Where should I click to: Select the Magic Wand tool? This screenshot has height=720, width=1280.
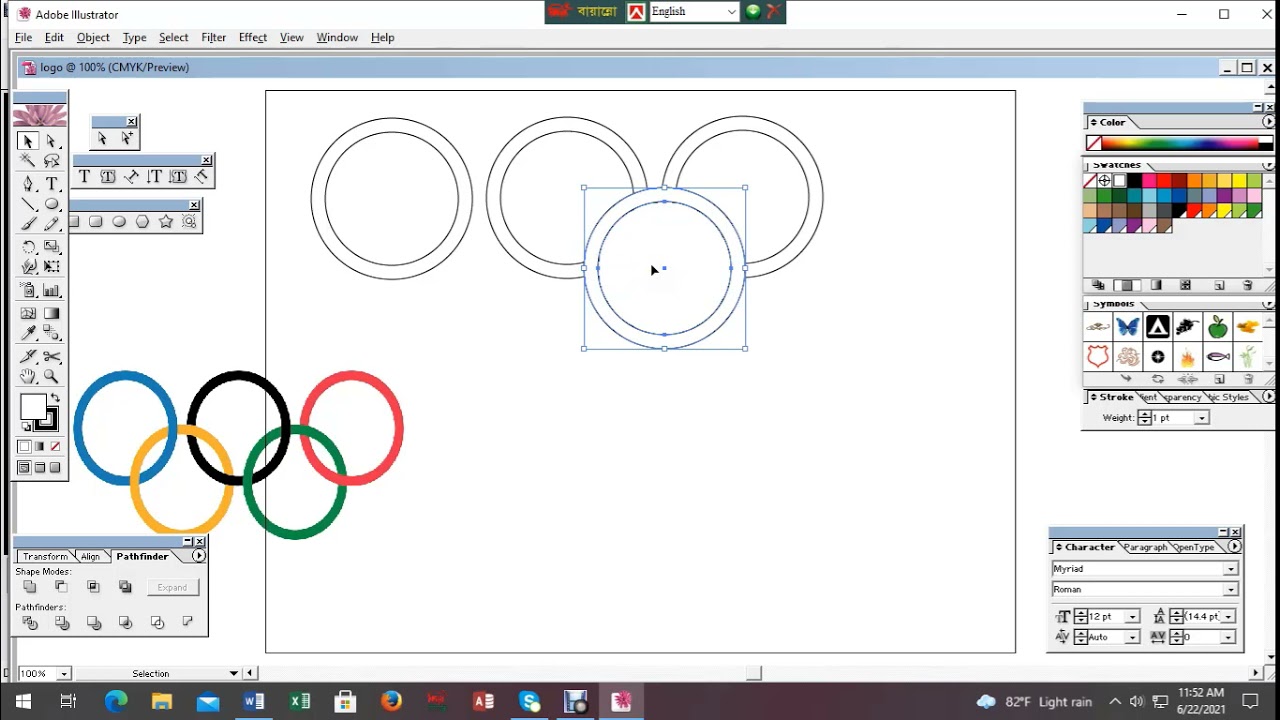28,160
